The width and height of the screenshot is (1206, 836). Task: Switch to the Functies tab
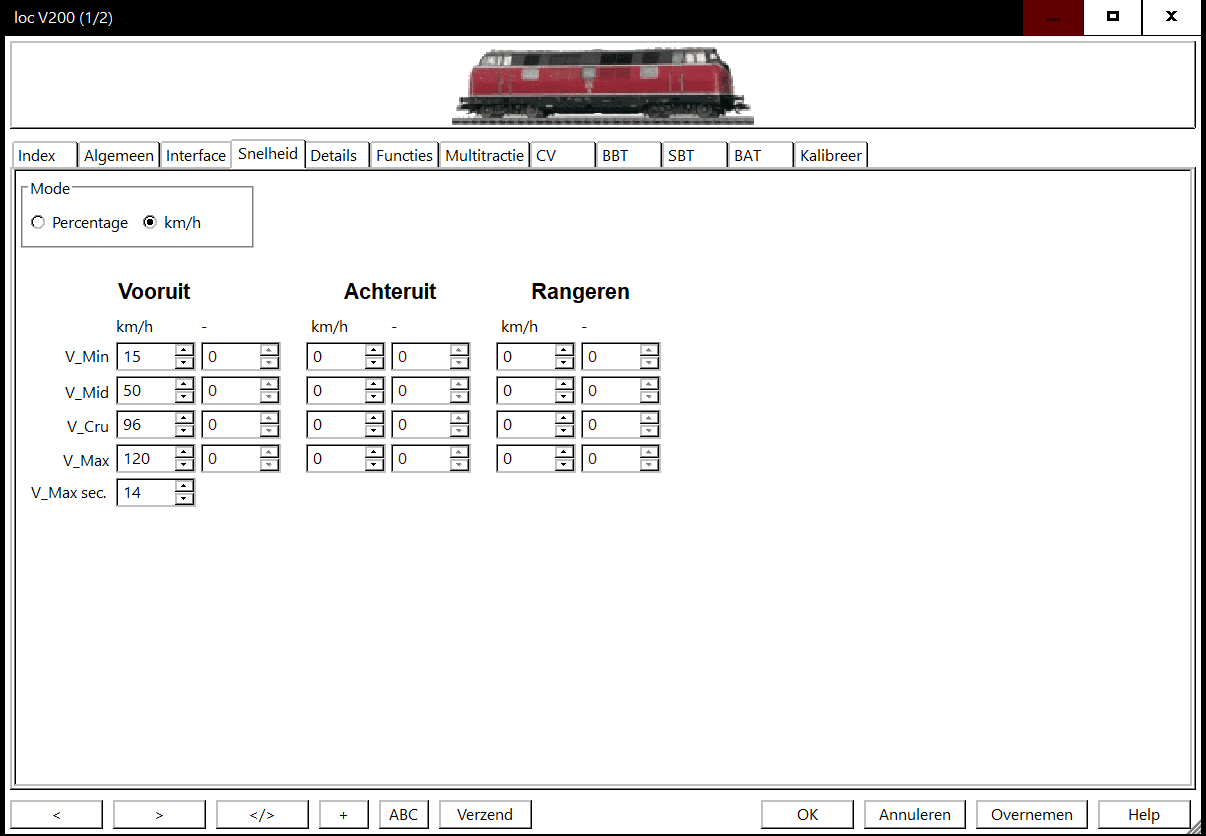click(x=404, y=155)
